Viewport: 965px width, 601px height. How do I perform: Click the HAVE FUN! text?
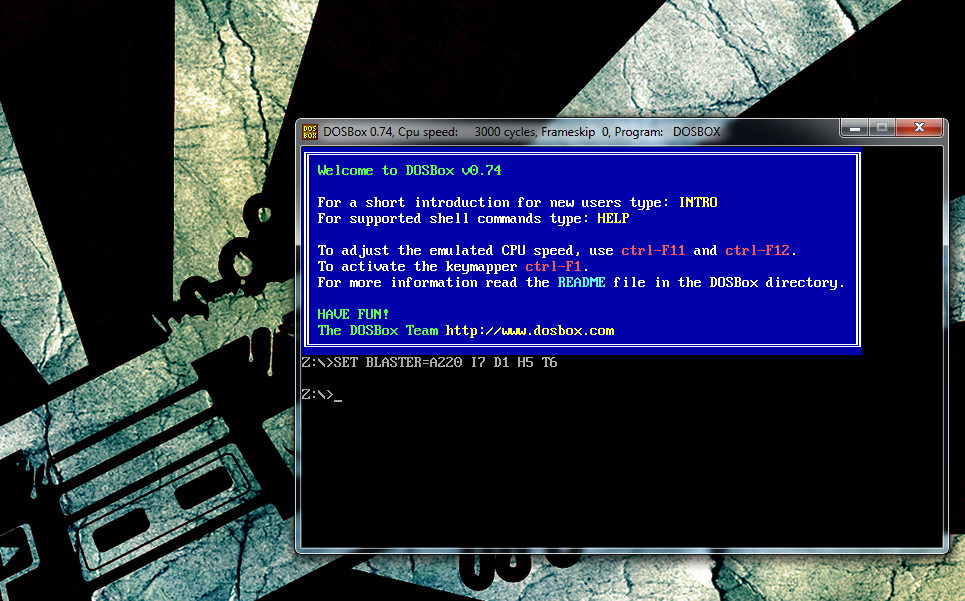[353, 314]
